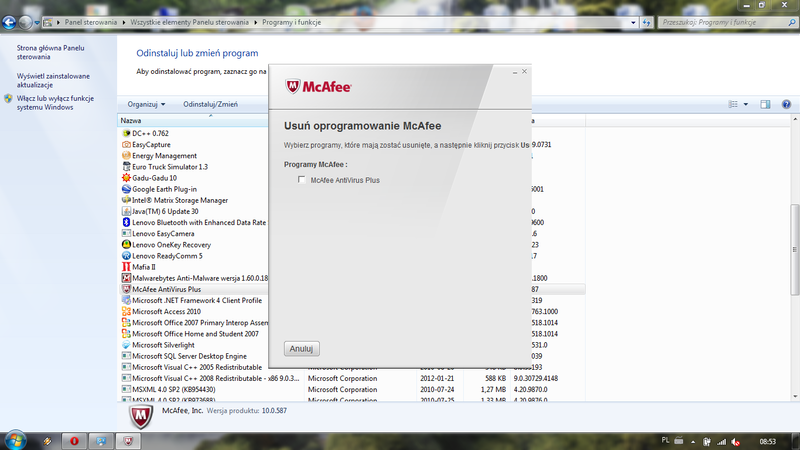800x450 pixels.
Task: Click the volume tray icon
Action: 735,442
